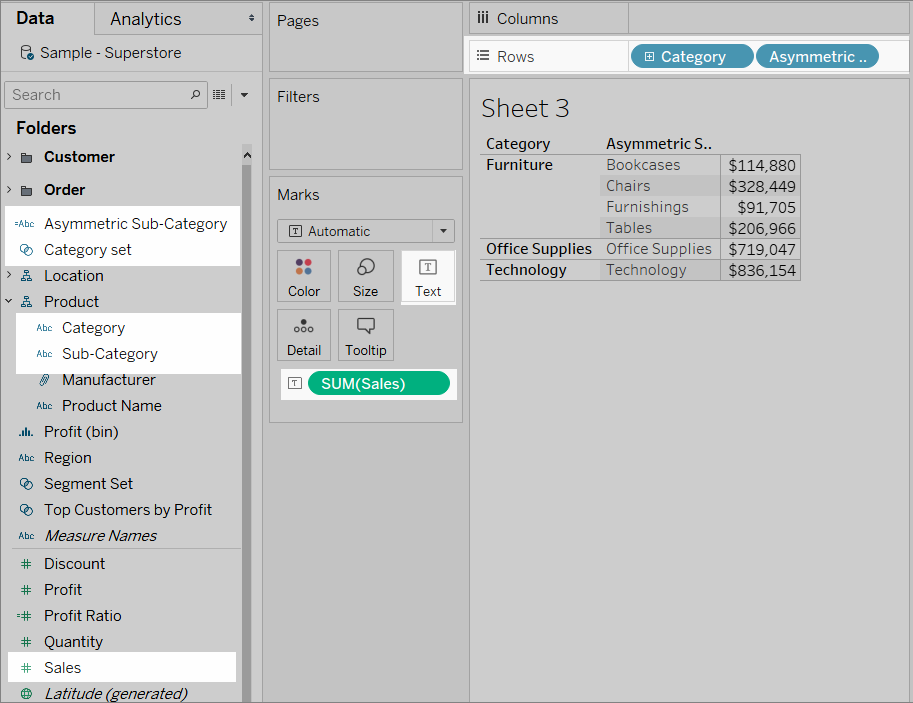Expand the Customer folder

tap(9, 157)
